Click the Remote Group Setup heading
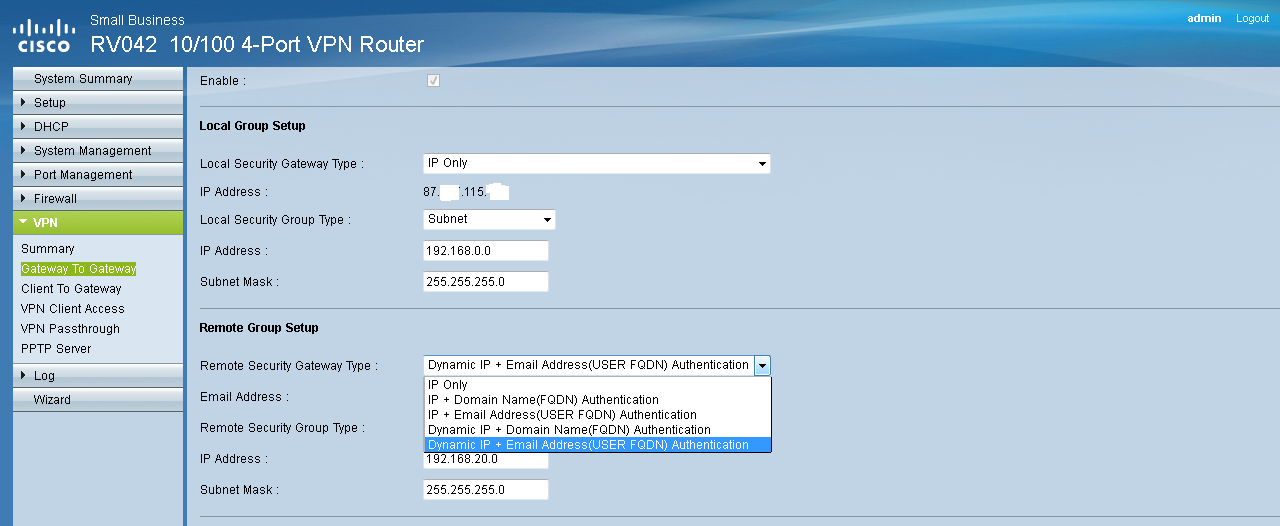 pyautogui.click(x=259, y=328)
